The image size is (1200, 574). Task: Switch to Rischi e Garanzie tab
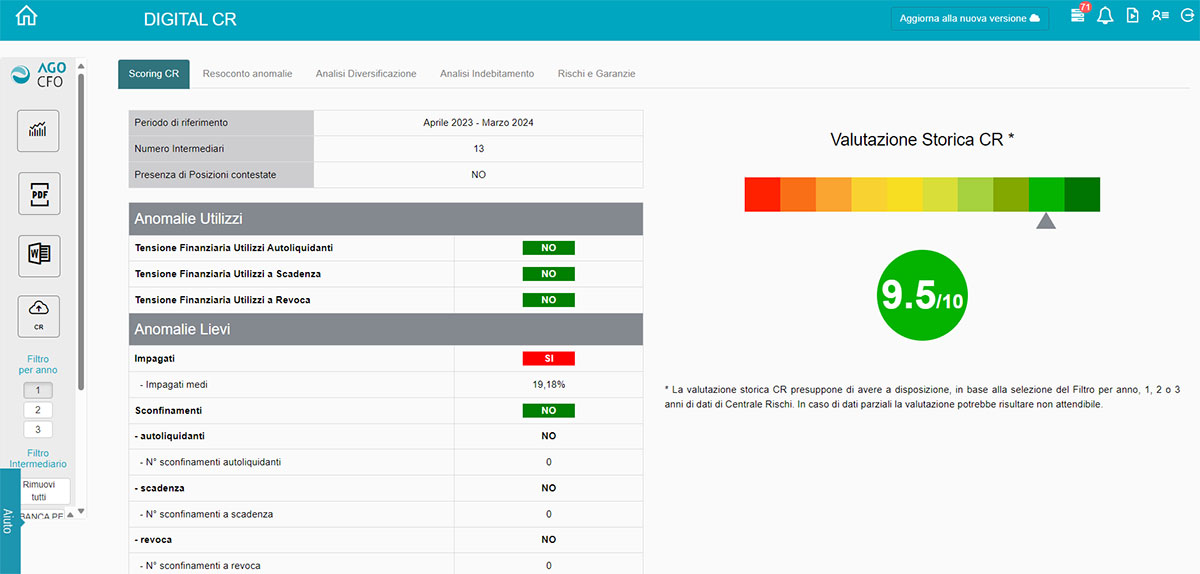tap(596, 74)
